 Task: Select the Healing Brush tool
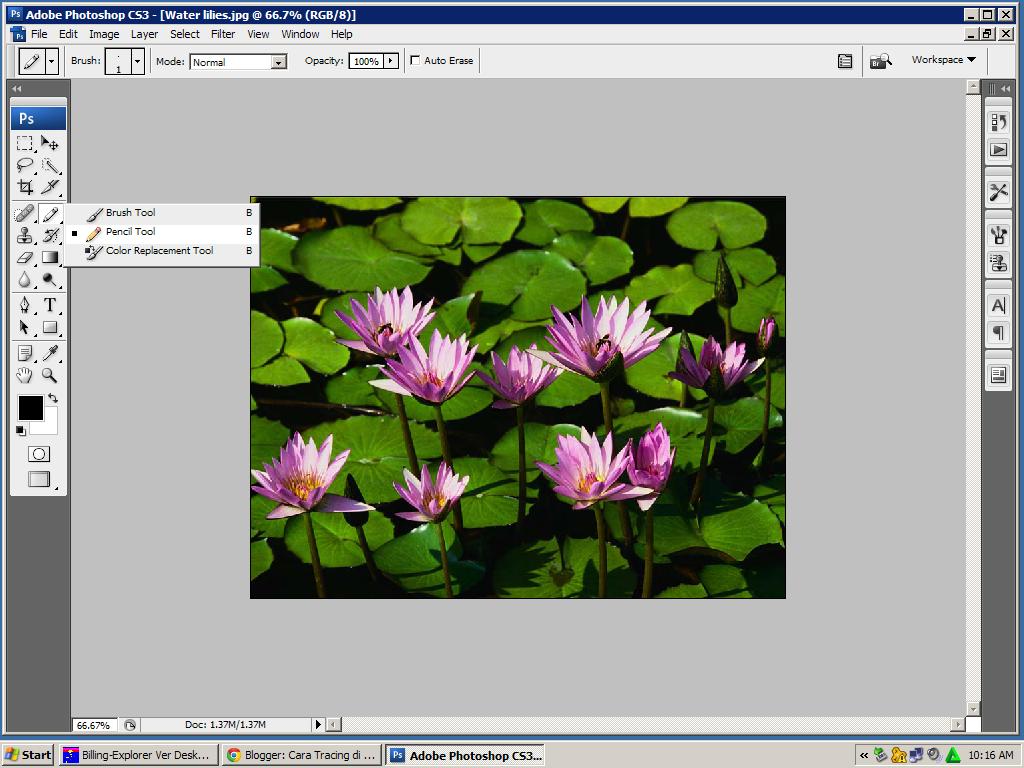pyautogui.click(x=25, y=214)
